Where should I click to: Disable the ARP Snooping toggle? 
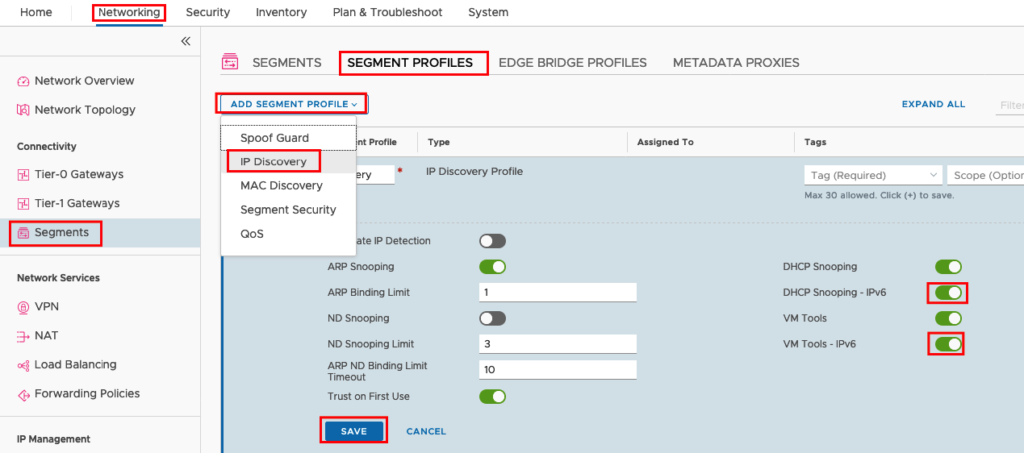pos(492,266)
